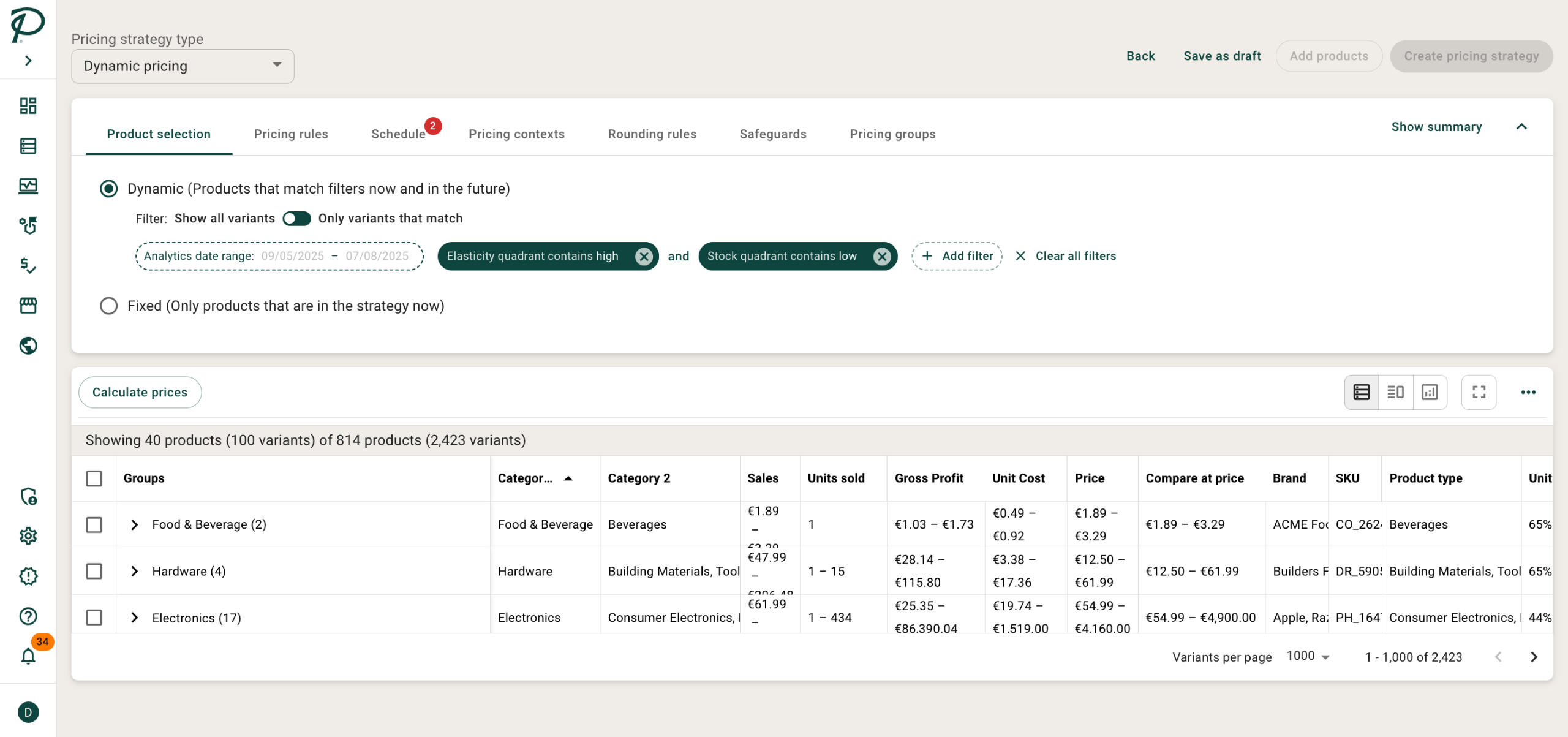This screenshot has height=737, width=1568.
Task: Check the Hardware row checkbox
Action: (94, 571)
